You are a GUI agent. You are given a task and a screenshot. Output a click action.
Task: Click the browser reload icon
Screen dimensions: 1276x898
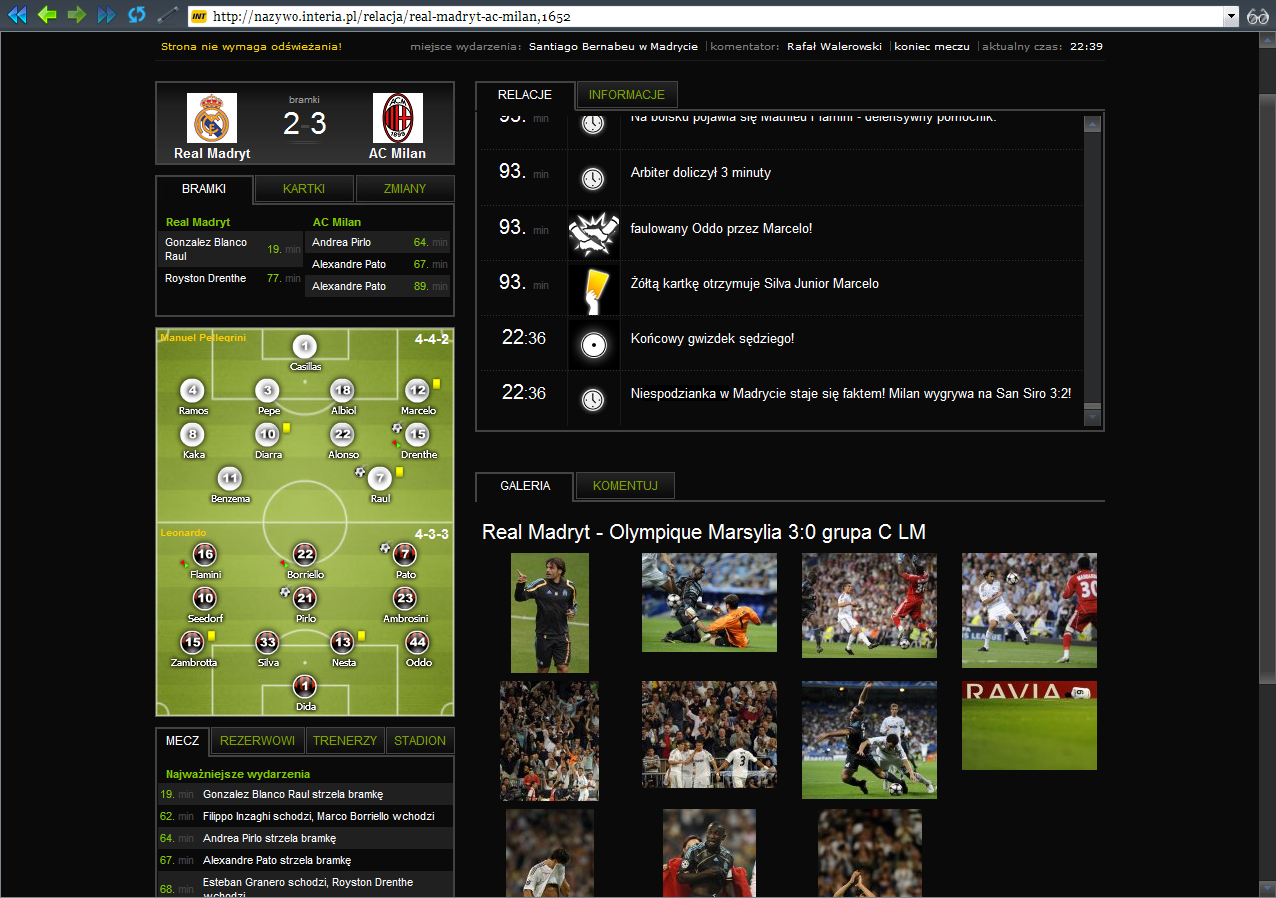point(137,15)
